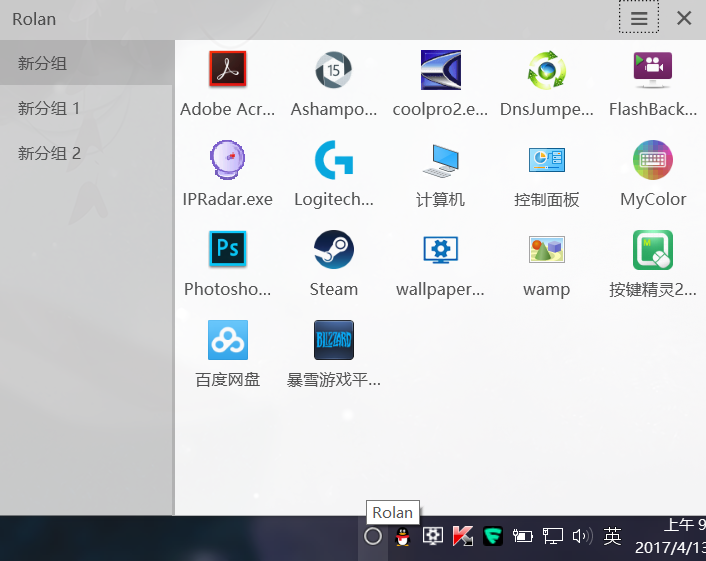706x561 pixels.
Task: Open Kaspersky tray icon
Action: point(462,536)
